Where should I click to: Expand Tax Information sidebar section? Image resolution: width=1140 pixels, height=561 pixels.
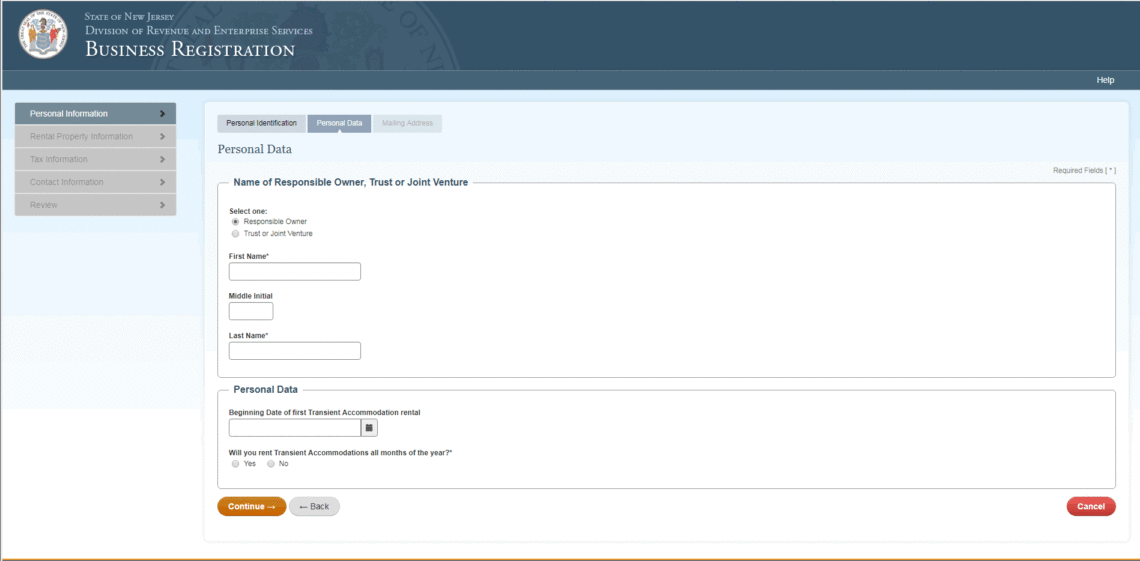tap(95, 160)
